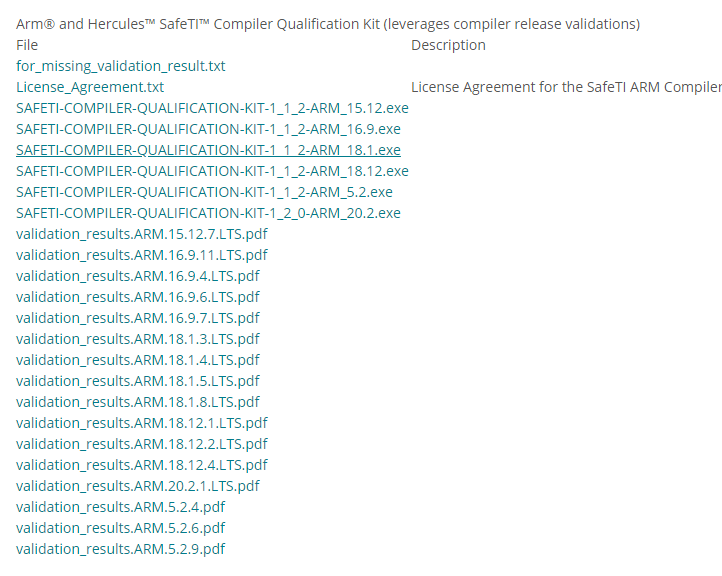
Task: Open validation_results.ARM.18.12.1.LTS.pdf
Action: pos(142,423)
